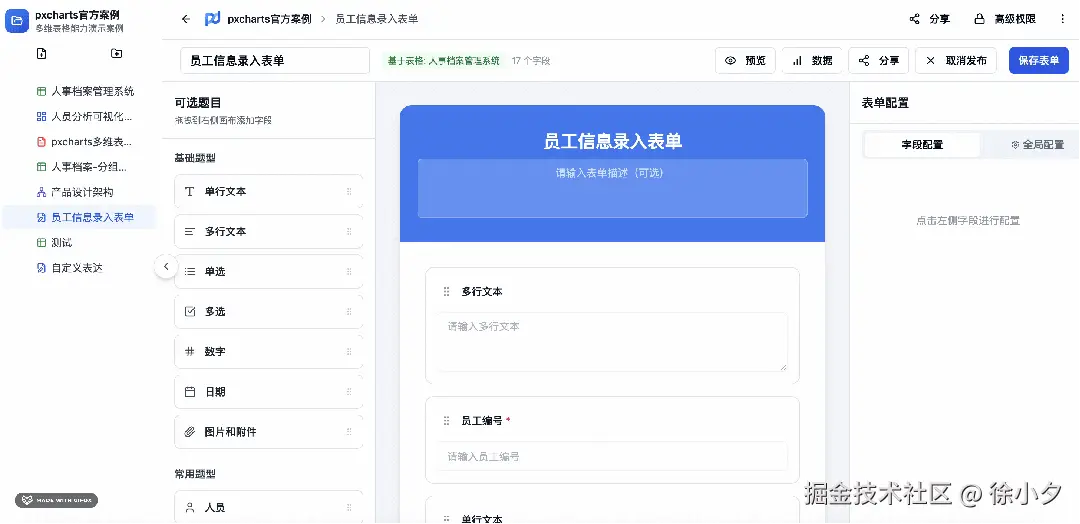
Task: Click drag handle of 日期 item
Action: (x=349, y=392)
